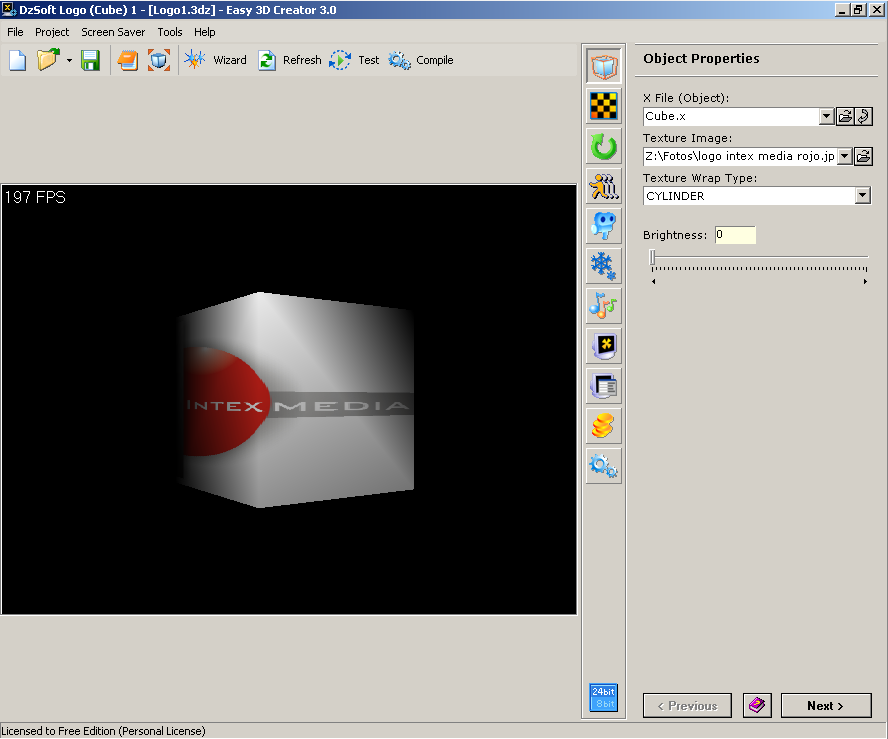The width and height of the screenshot is (888, 739).
Task: Open the music notes sound settings icon
Action: click(x=604, y=306)
